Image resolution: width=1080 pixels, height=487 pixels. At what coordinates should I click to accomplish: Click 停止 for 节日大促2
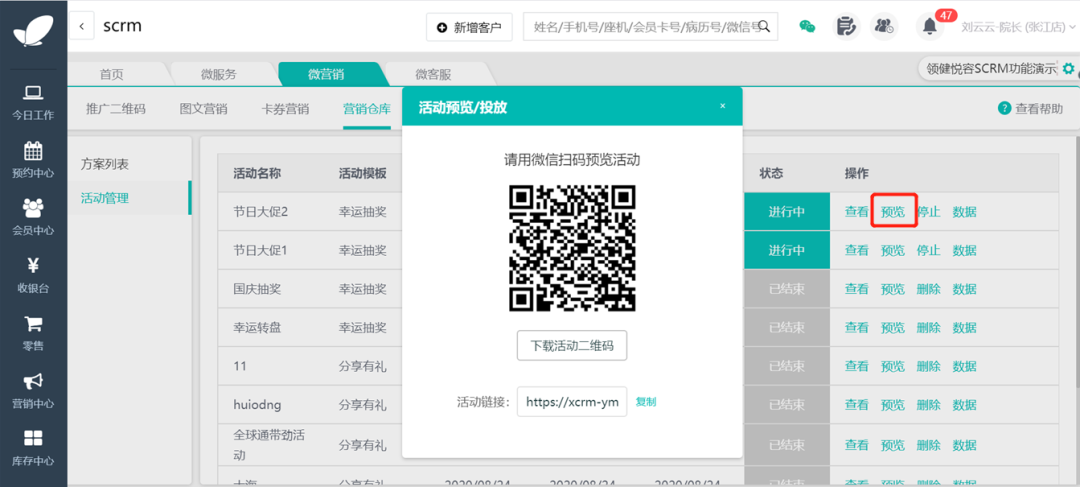click(928, 211)
